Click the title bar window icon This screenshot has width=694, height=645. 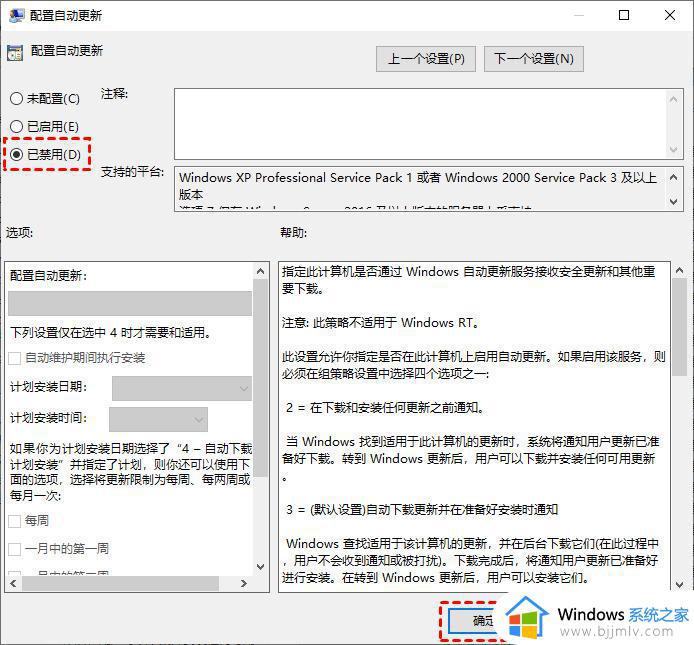point(16,15)
